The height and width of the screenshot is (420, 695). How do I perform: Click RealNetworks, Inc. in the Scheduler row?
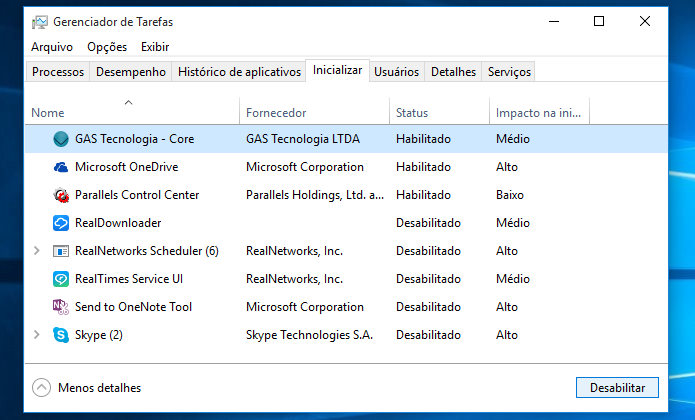(x=294, y=251)
